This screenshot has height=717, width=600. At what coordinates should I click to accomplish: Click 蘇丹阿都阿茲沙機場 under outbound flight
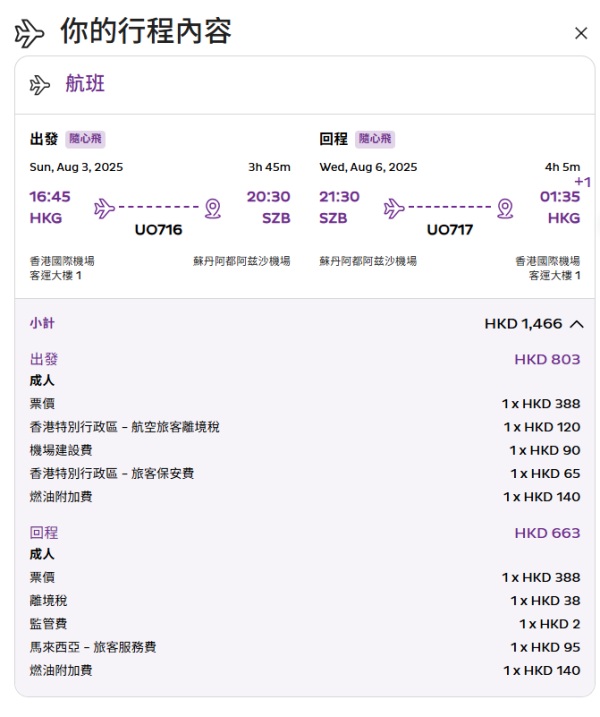[x=241, y=261]
